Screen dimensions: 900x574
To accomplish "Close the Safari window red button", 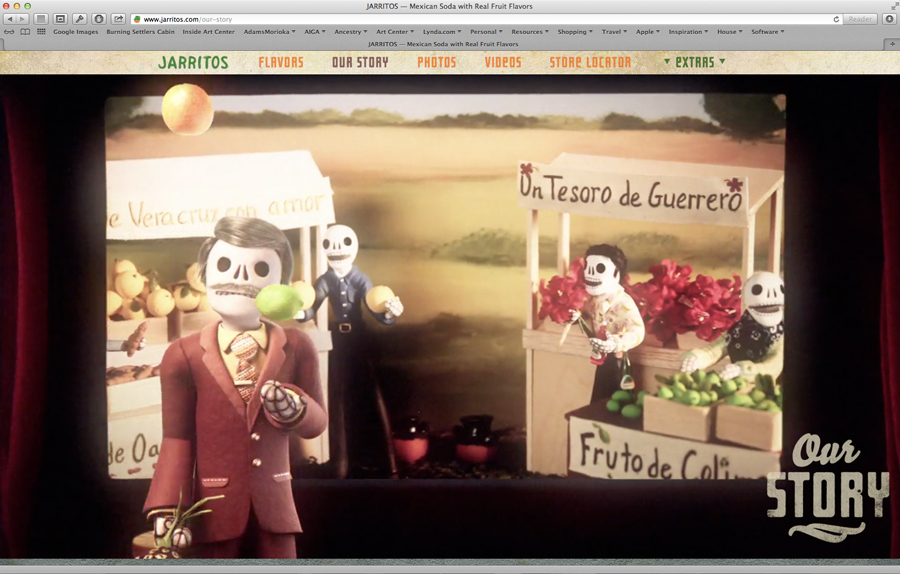I will pos(6,6).
